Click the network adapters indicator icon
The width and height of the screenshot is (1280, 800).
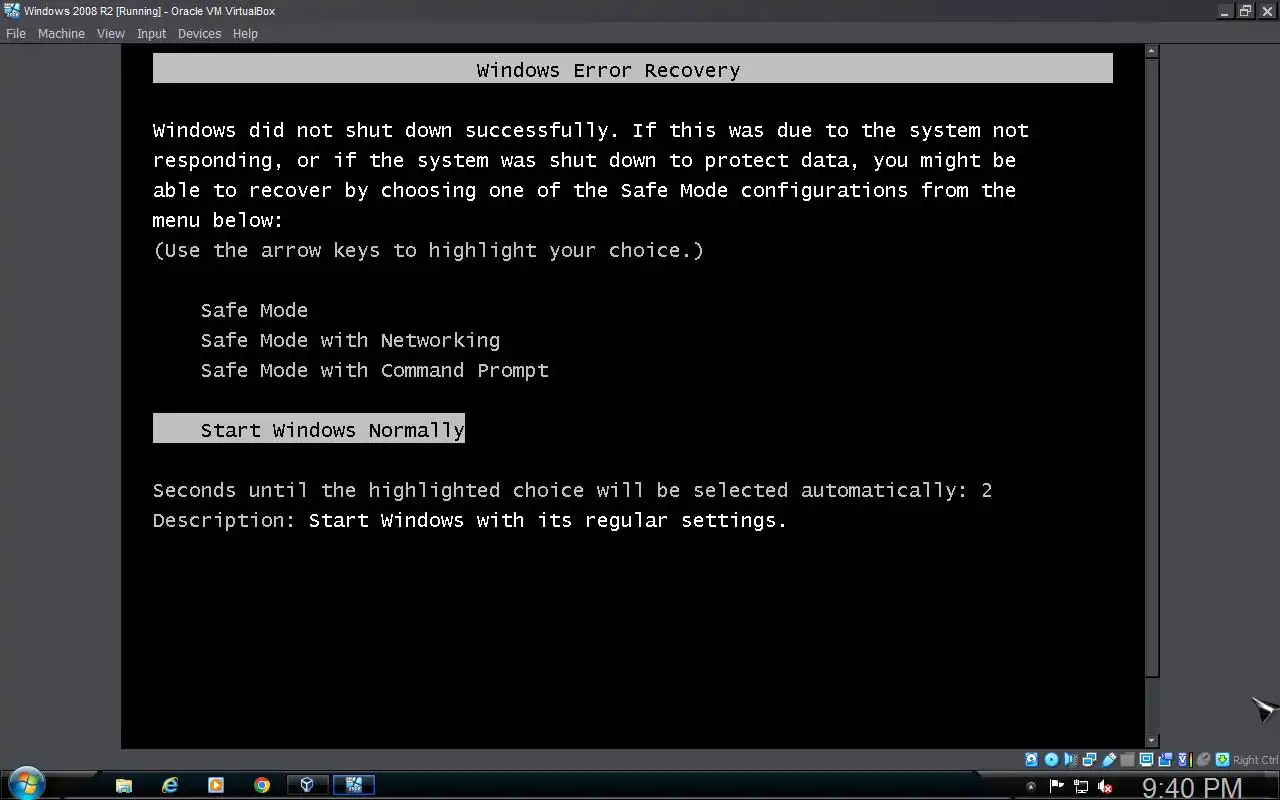coord(1089,760)
